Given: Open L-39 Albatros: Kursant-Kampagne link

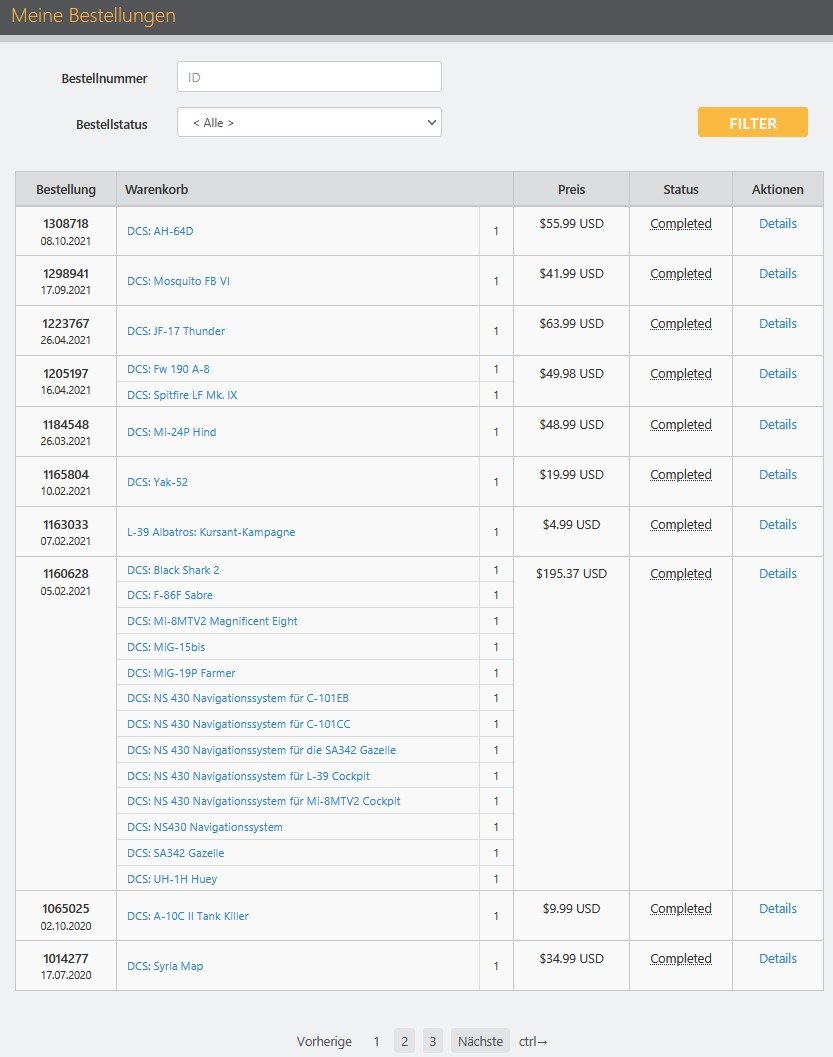Looking at the screenshot, I should pyautogui.click(x=211, y=532).
